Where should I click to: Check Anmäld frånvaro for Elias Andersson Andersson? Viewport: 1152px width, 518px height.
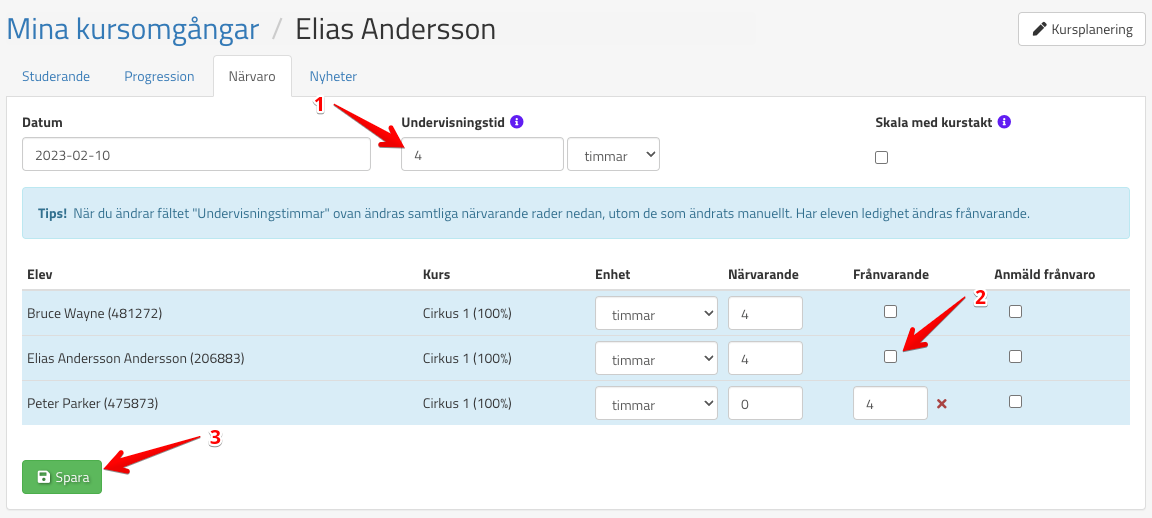[x=1015, y=356]
